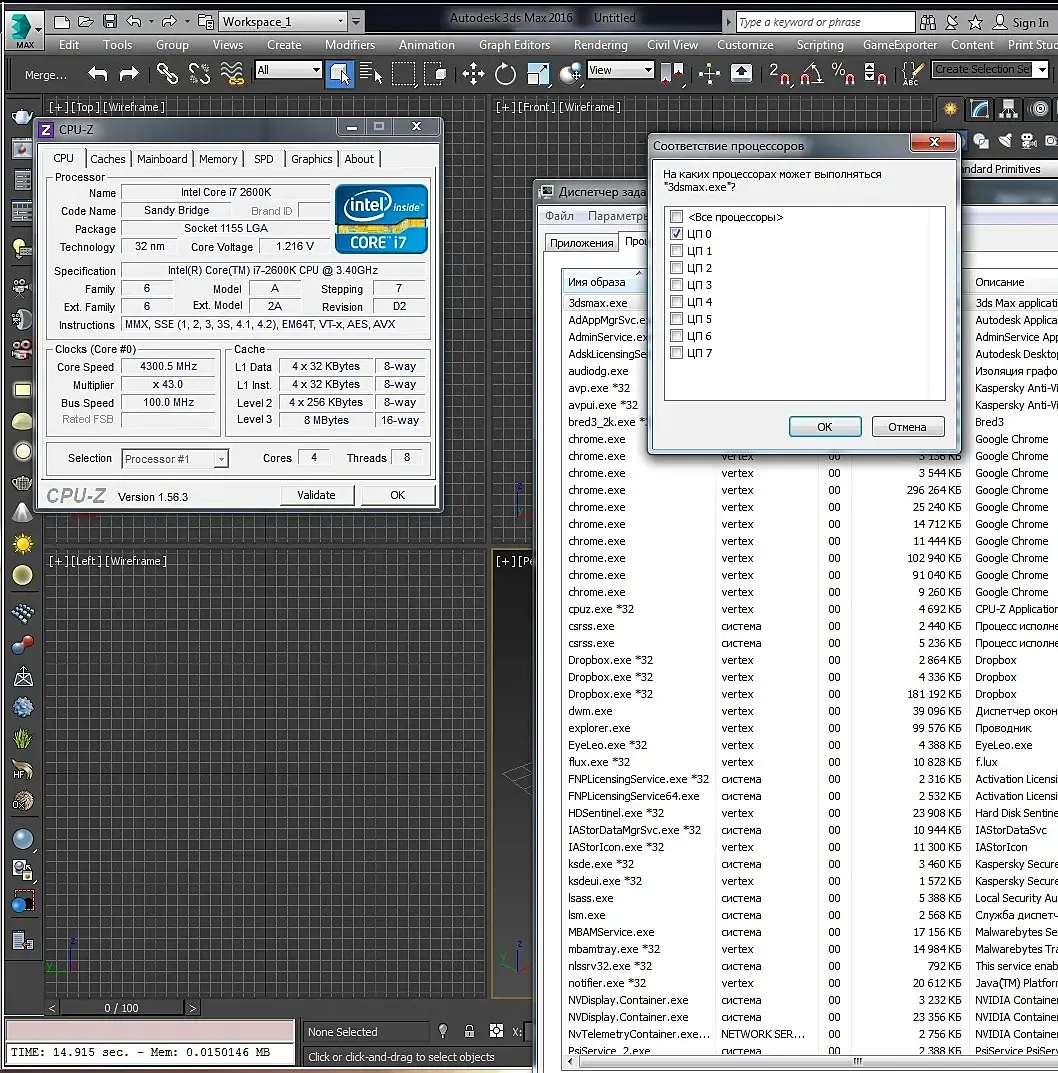Click the Select and Manipulate icon
This screenshot has width=1058, height=1073.
coord(709,73)
